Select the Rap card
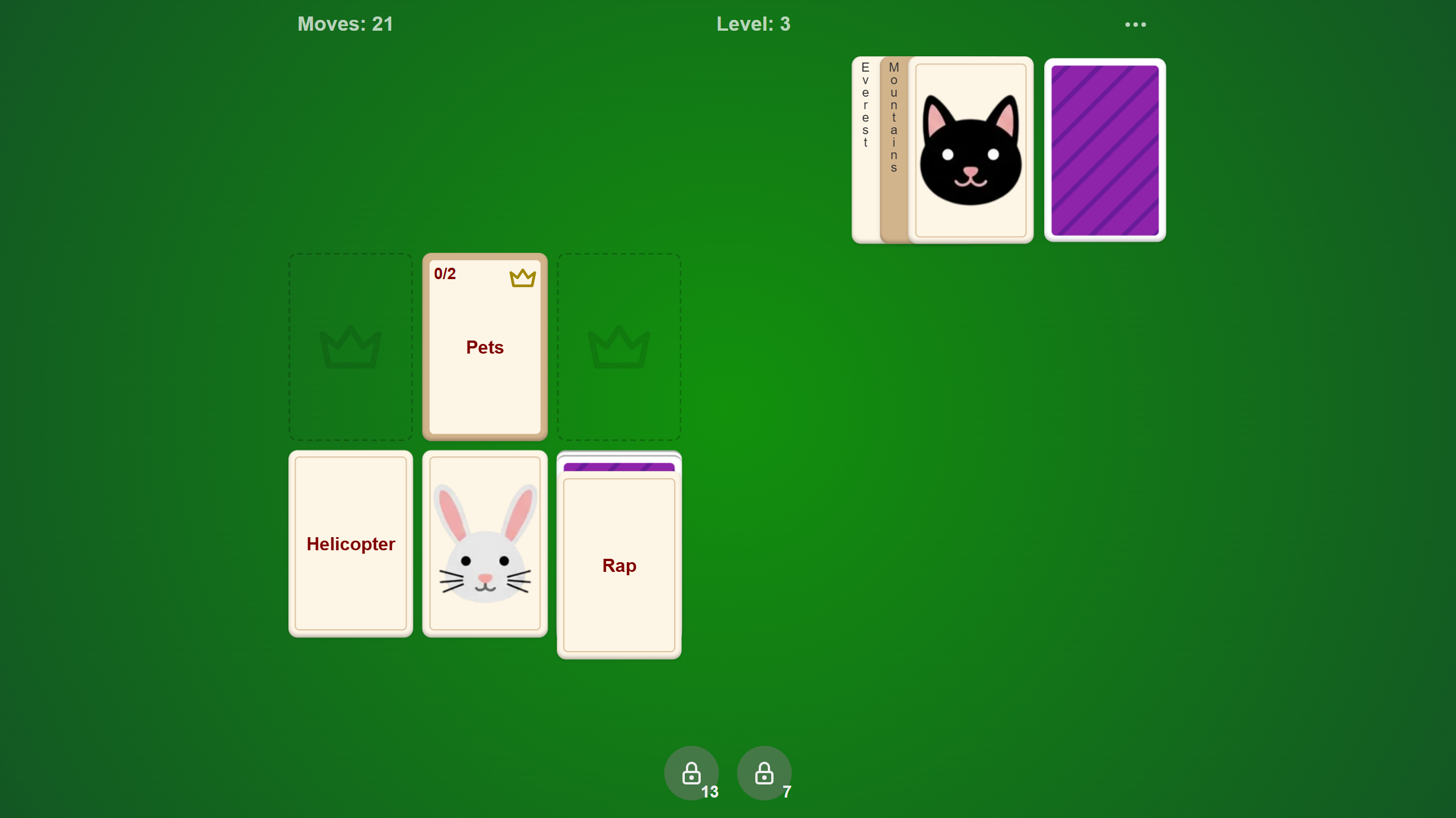This screenshot has width=1456, height=818. (x=619, y=566)
